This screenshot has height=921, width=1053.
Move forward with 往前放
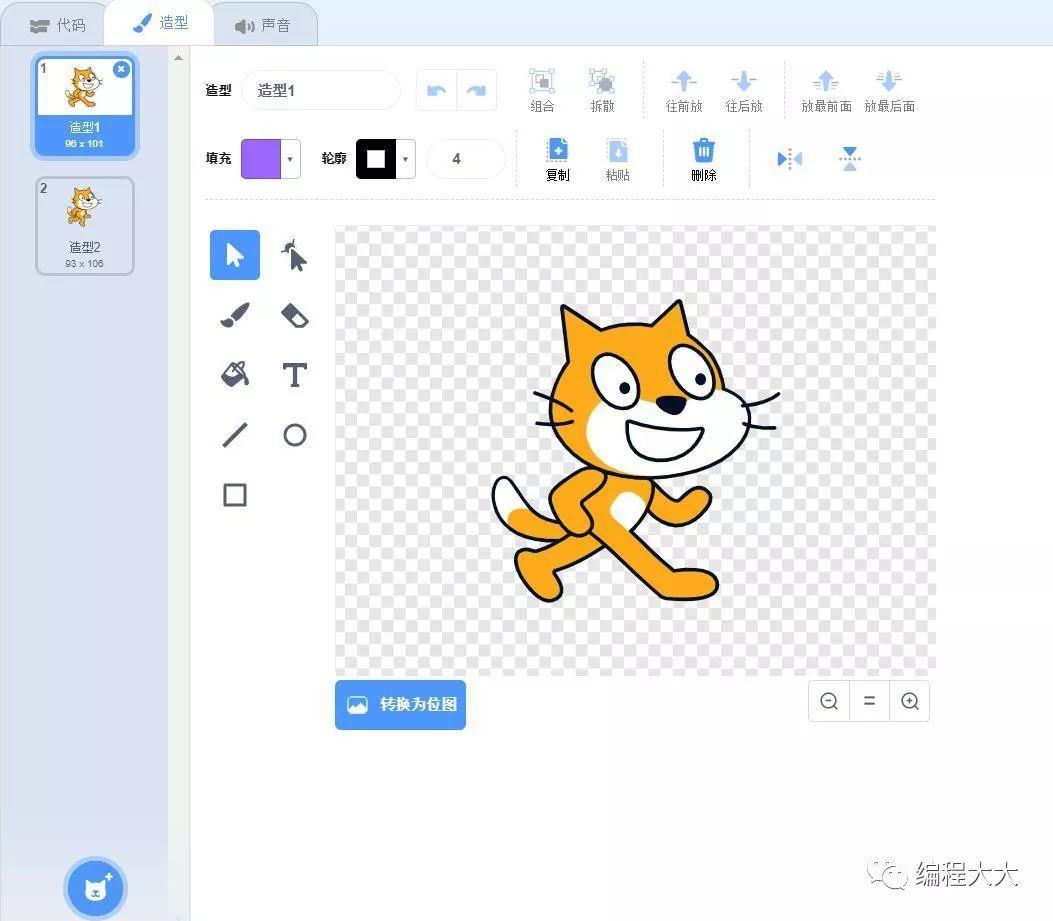tap(684, 90)
